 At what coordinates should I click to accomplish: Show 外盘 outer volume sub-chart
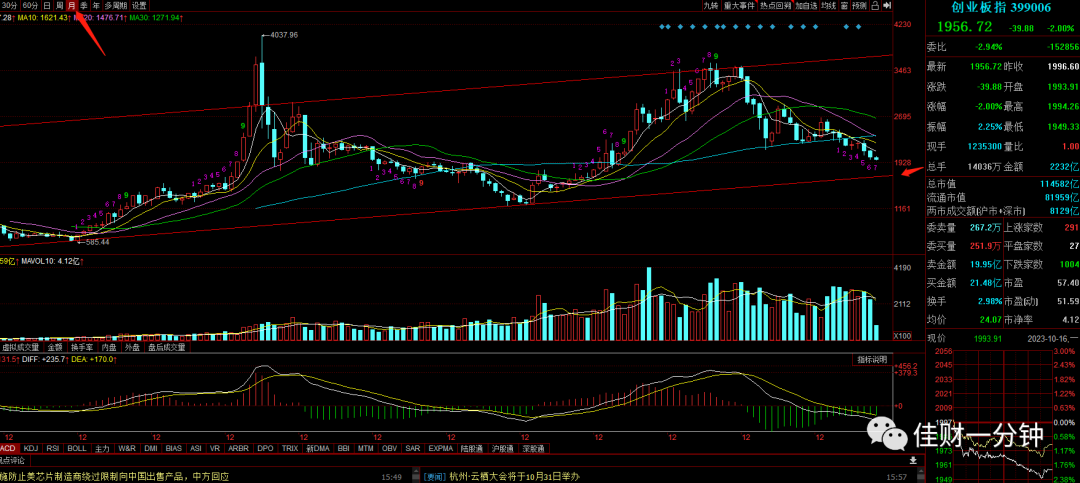click(134, 347)
